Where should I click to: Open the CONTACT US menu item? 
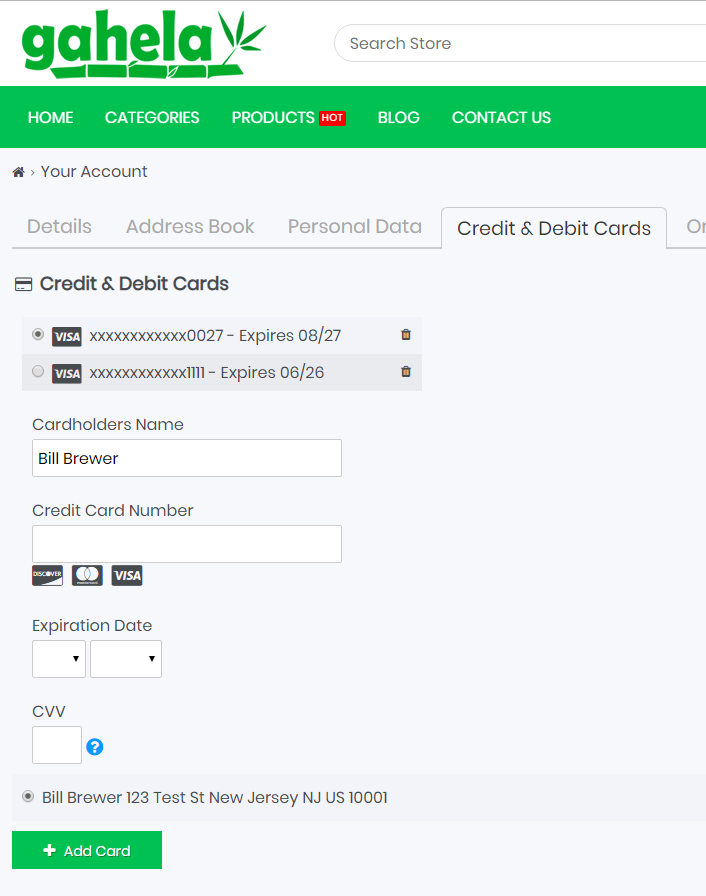click(502, 118)
